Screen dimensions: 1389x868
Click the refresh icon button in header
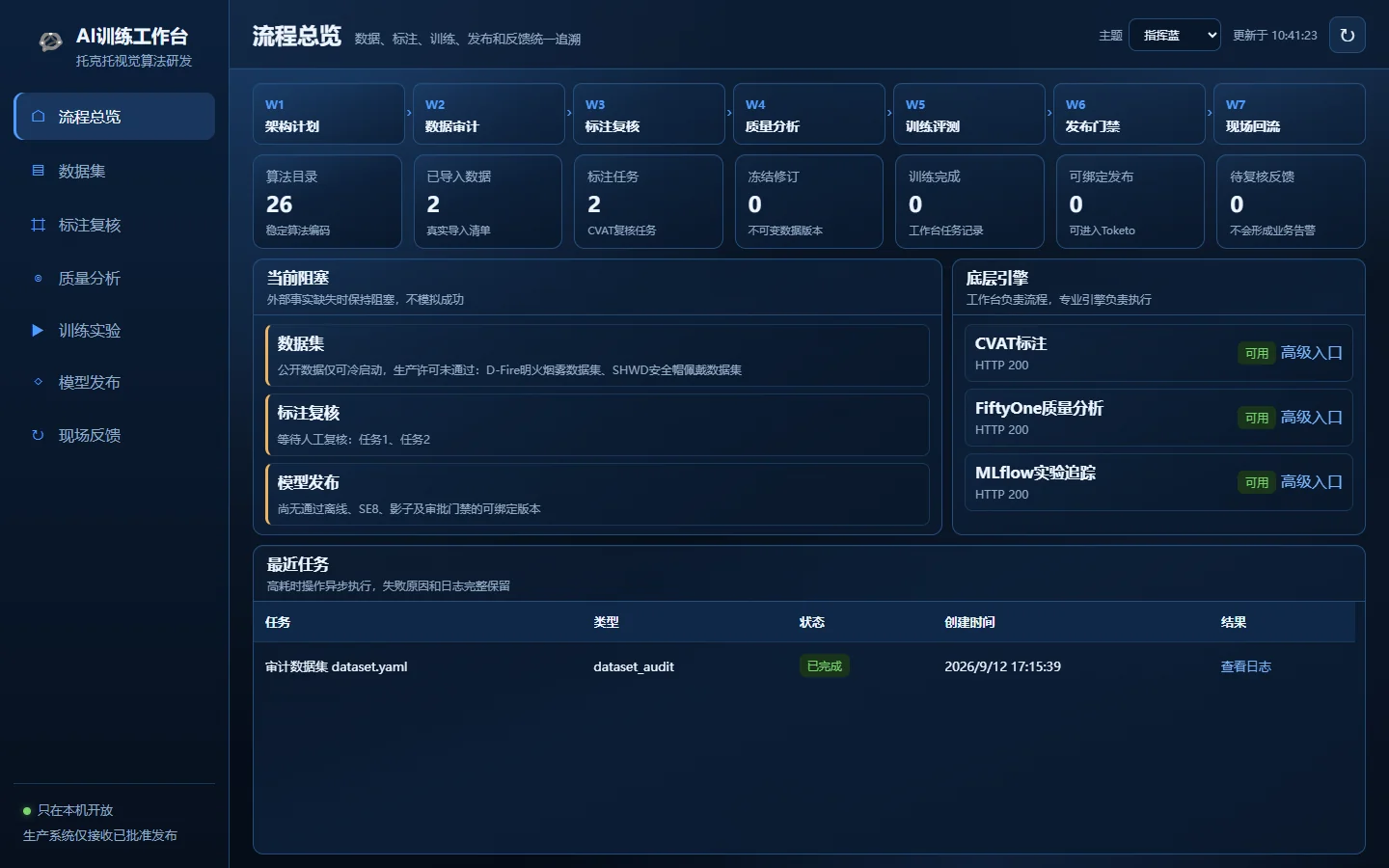point(1348,35)
